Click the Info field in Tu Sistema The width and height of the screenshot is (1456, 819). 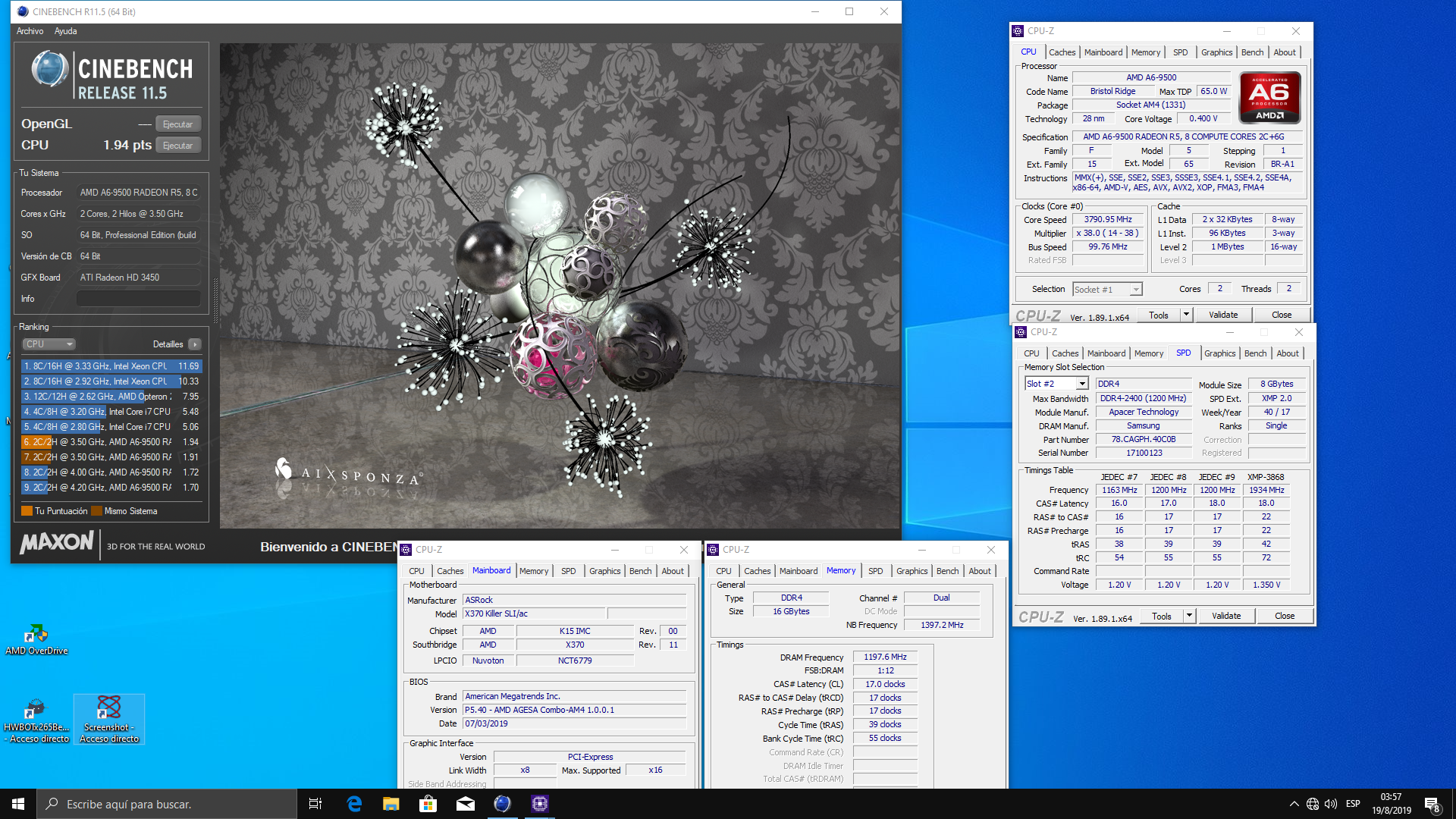tap(139, 299)
